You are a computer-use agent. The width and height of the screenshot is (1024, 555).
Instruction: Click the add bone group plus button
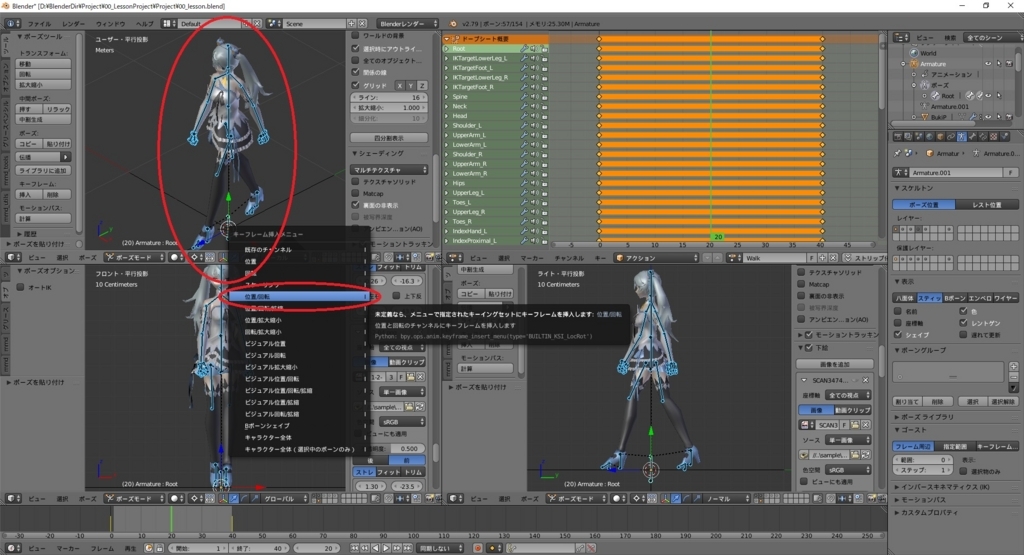[1014, 366]
